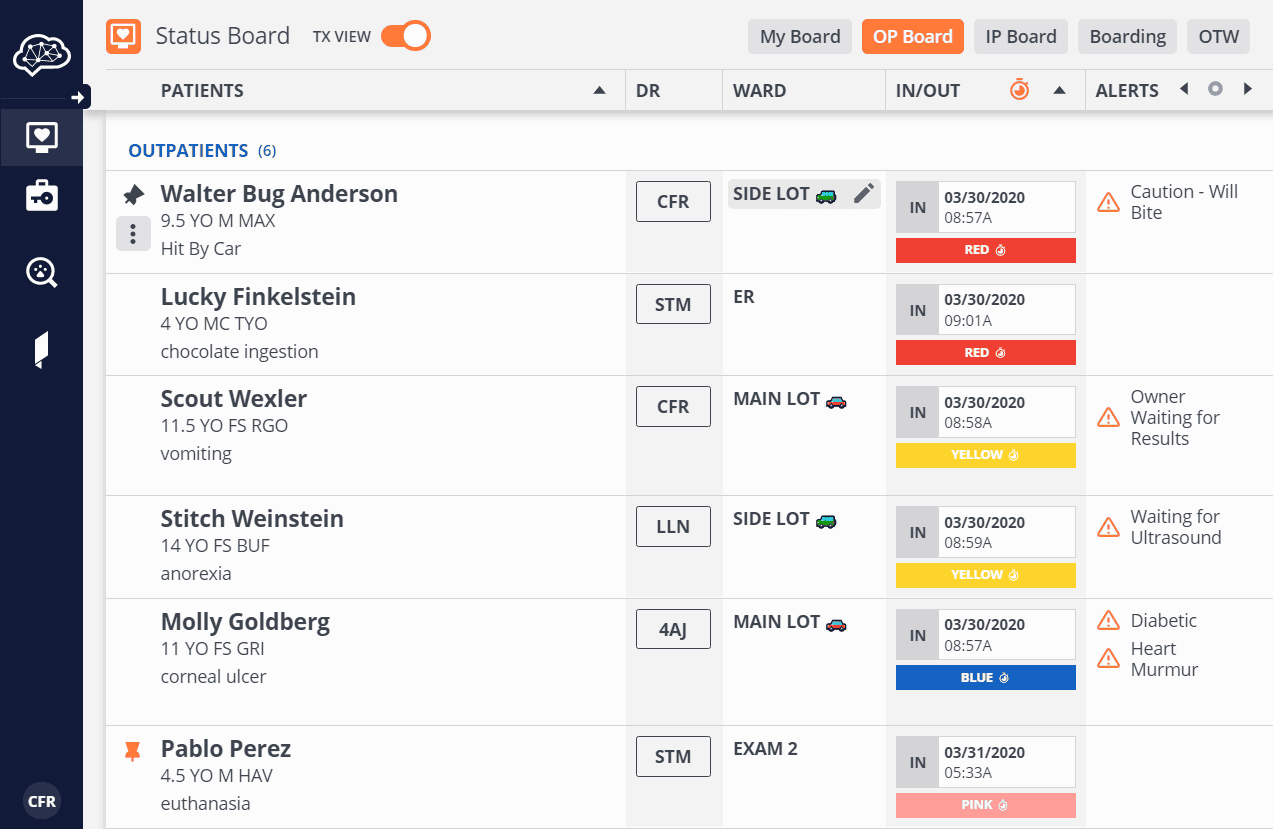
Task: Open the medical kit sidebar icon
Action: pyautogui.click(x=42, y=197)
